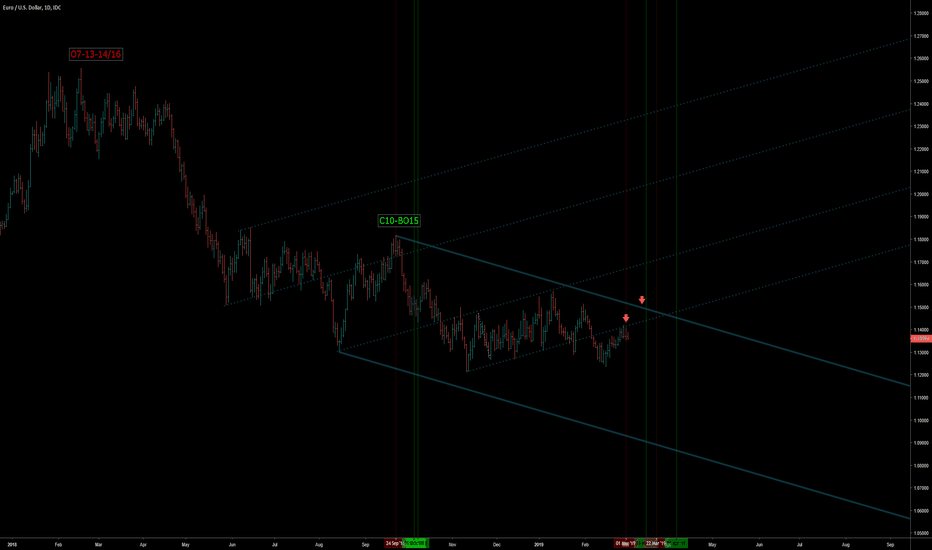Click the Dec label on time axis
The image size is (932, 550).
[496, 544]
